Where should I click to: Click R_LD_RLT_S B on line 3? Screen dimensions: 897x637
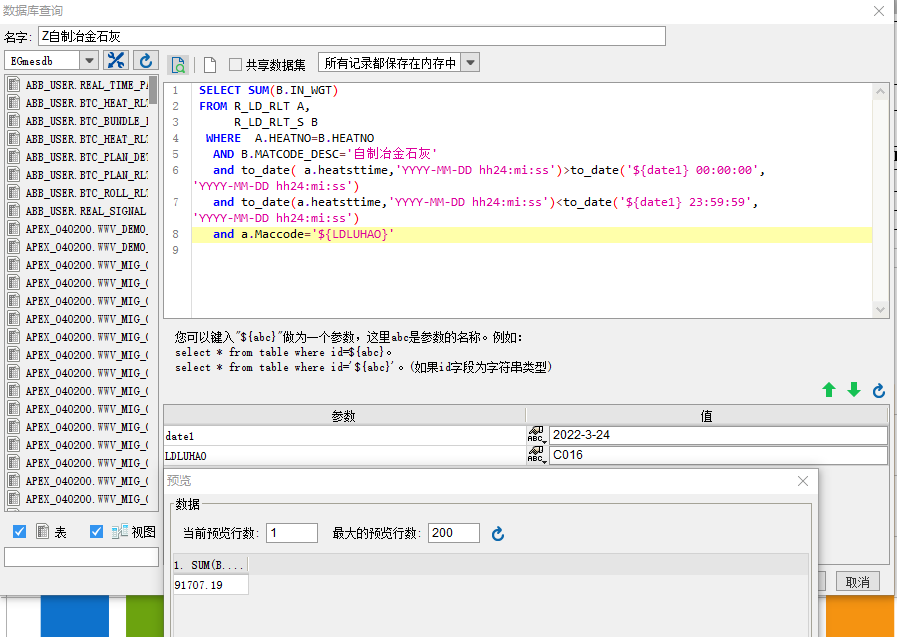tap(276, 122)
